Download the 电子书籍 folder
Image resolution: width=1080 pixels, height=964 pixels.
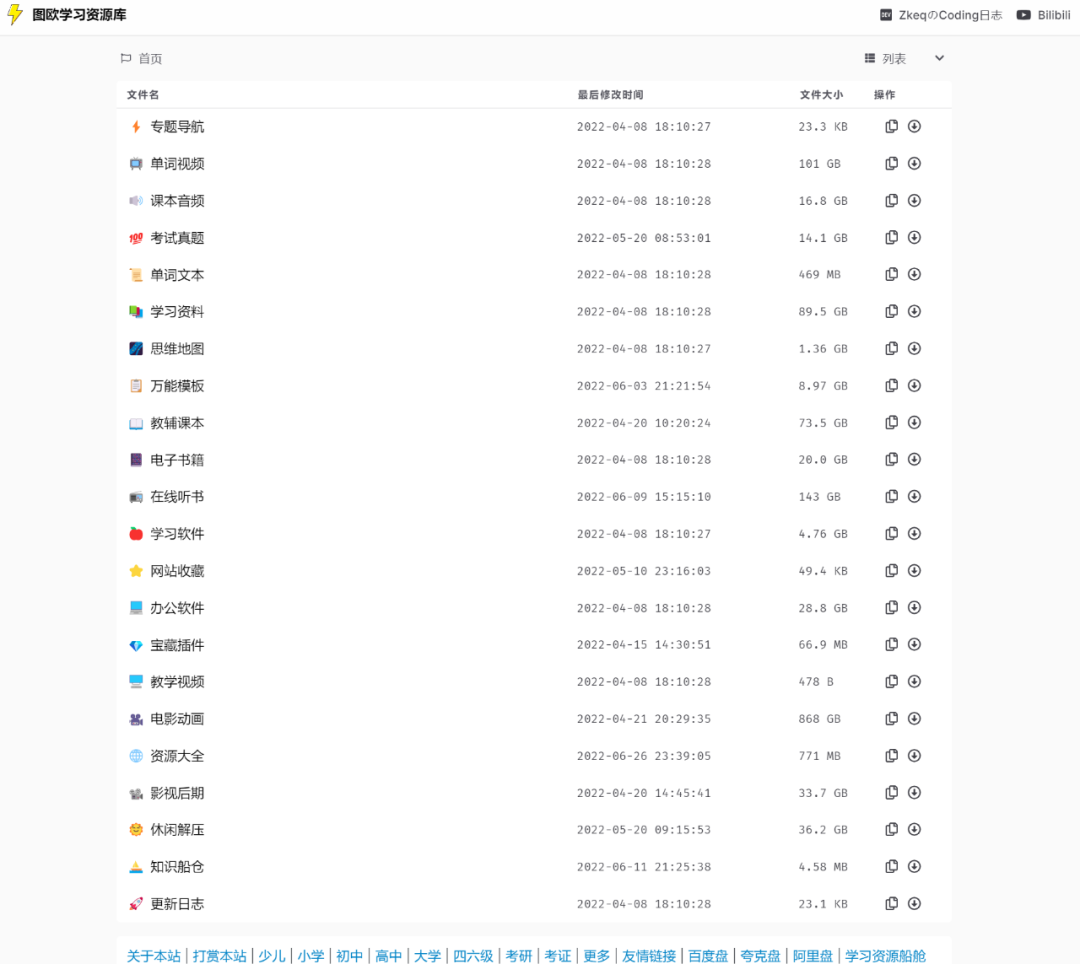point(914,459)
